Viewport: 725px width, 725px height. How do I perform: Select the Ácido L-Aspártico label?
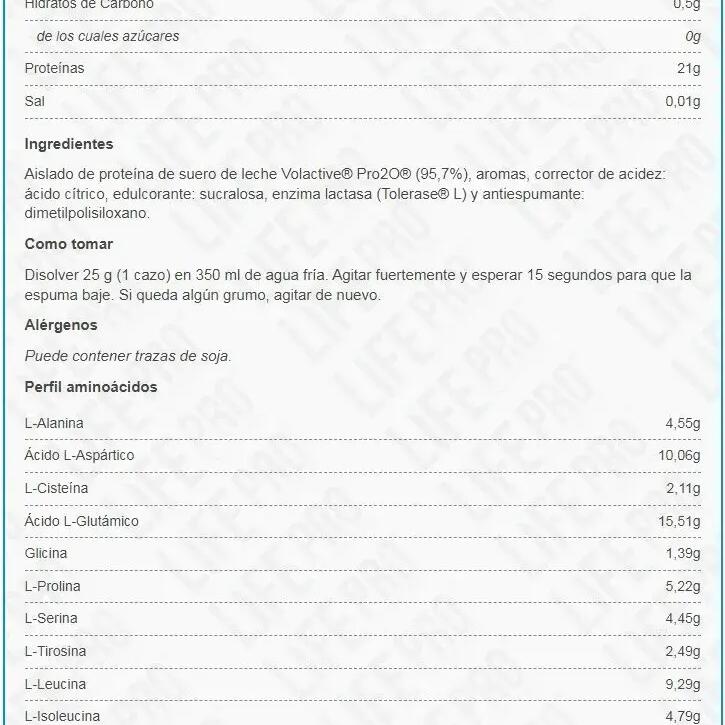click(x=79, y=456)
